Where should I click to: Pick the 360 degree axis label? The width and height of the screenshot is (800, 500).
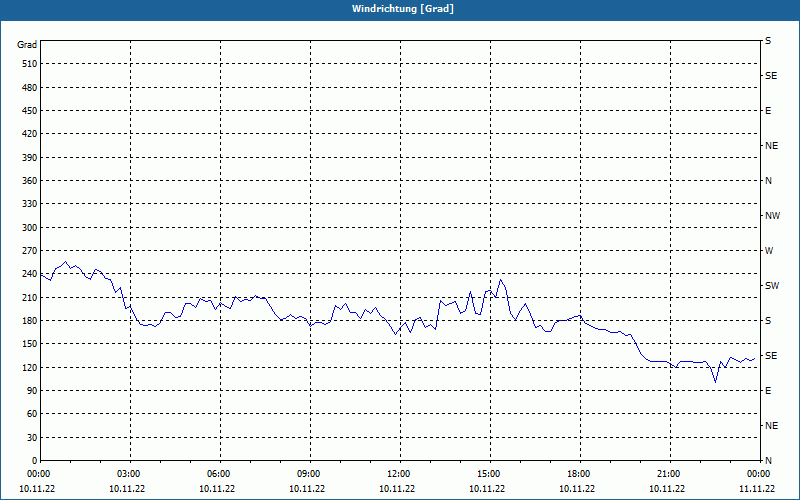point(30,181)
